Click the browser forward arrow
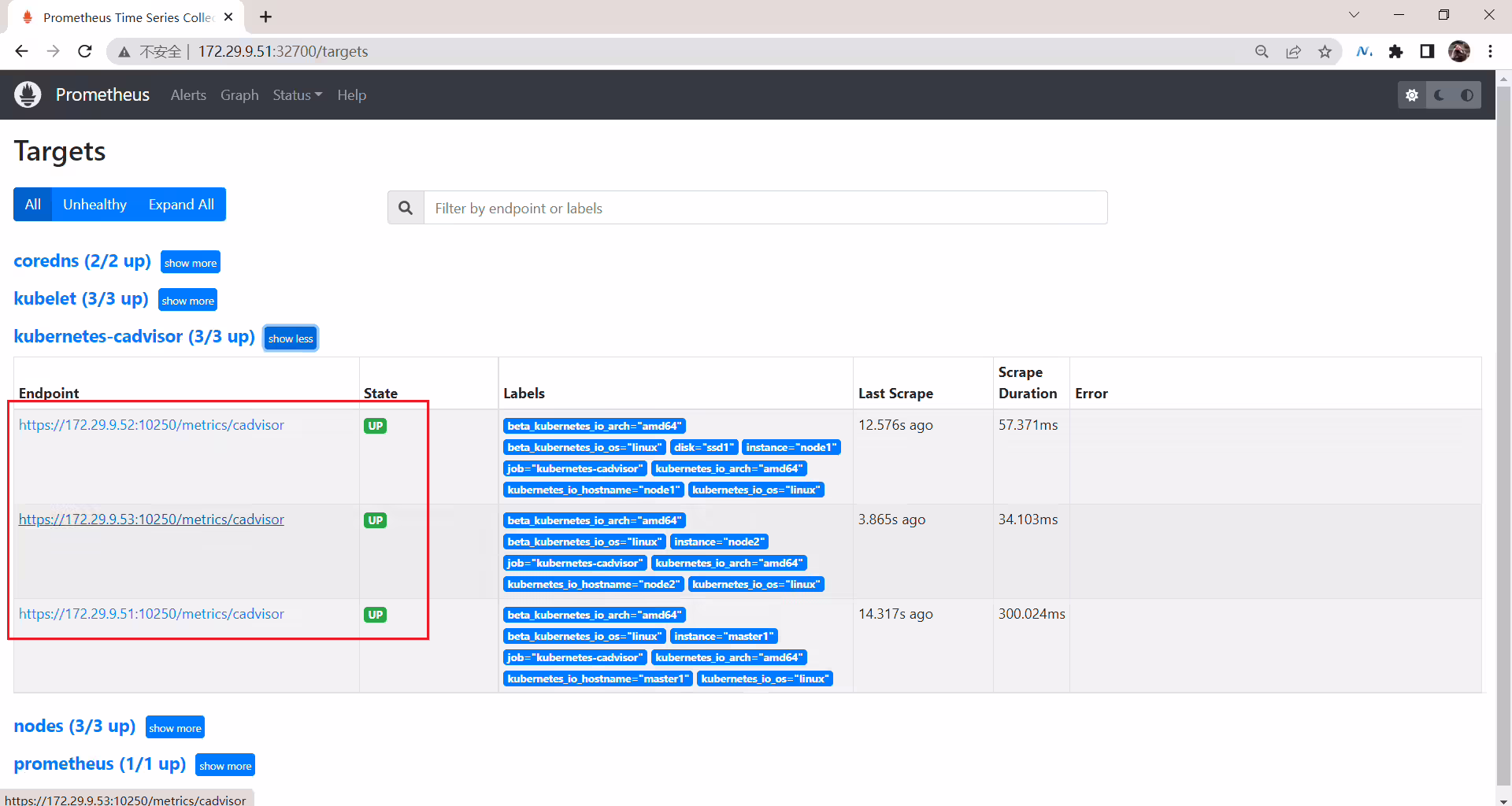The image size is (1512, 806). click(53, 51)
